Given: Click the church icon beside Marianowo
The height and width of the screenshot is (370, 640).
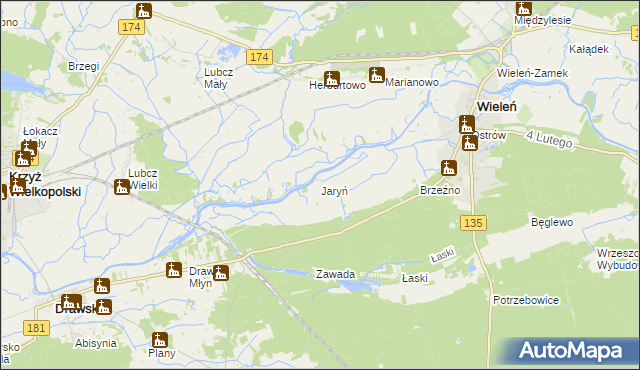Looking at the screenshot, I should click(x=377, y=75).
